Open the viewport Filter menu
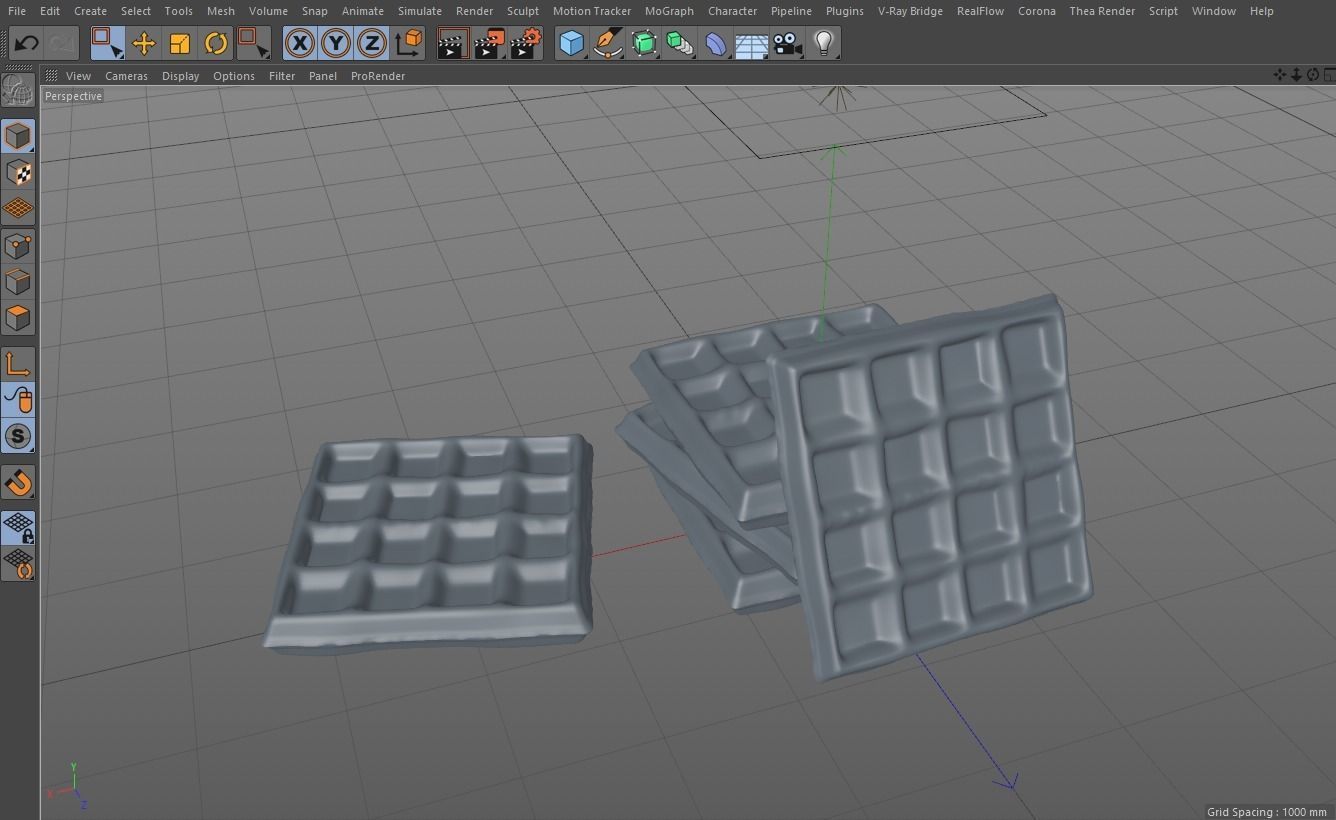 pos(282,76)
